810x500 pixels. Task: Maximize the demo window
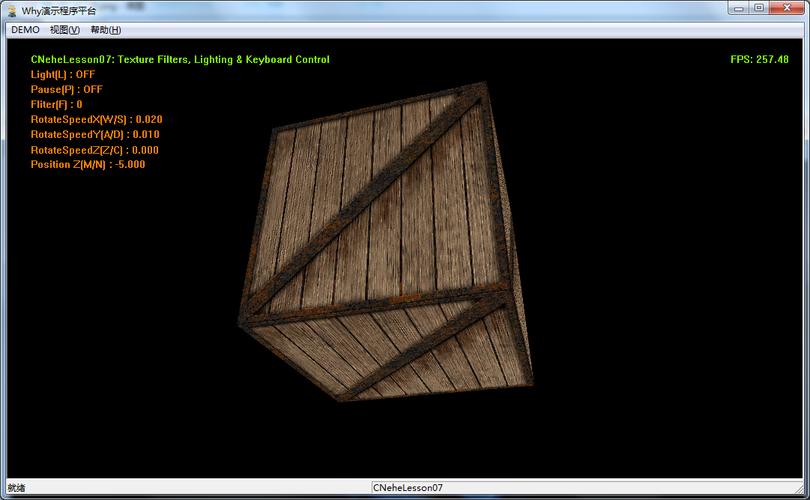pyautogui.click(x=759, y=8)
